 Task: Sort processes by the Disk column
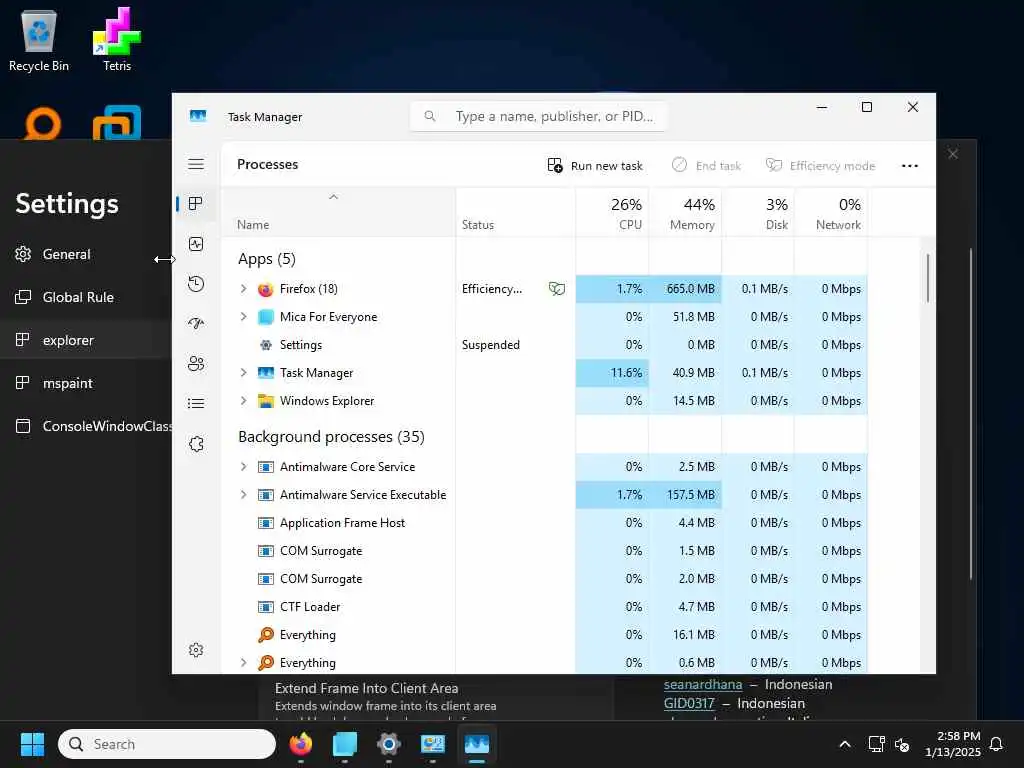758,213
